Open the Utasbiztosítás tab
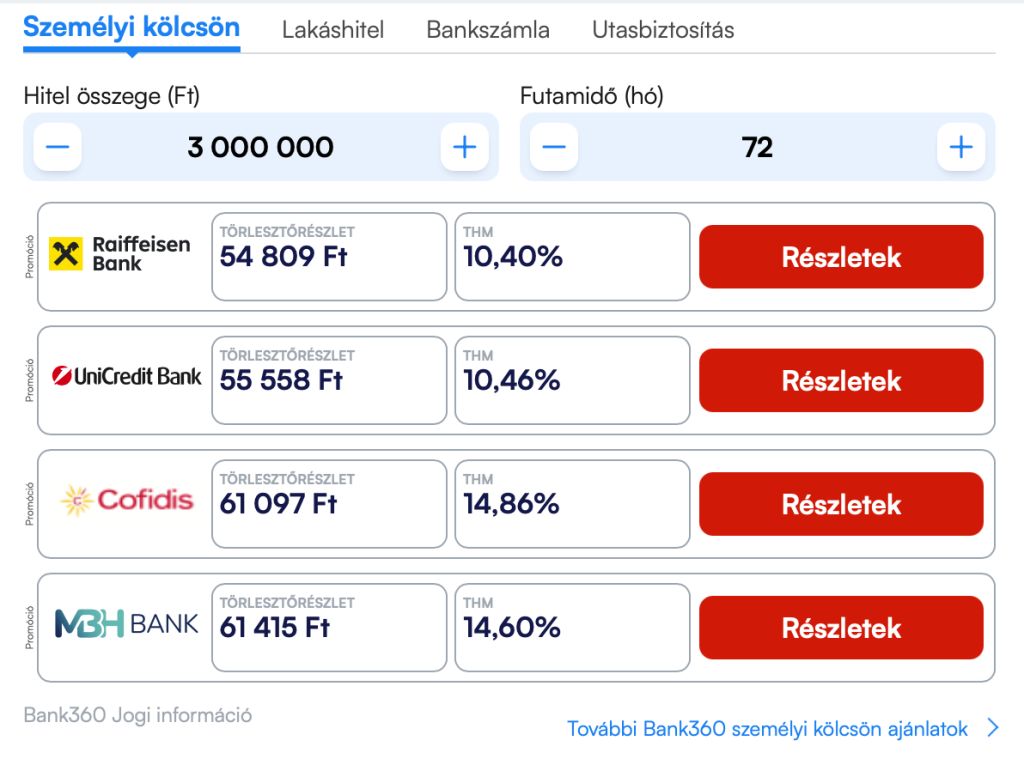 (663, 30)
